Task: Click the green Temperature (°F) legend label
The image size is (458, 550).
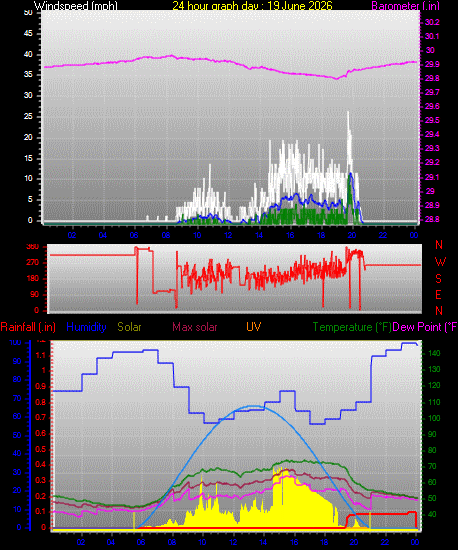Action: (x=352, y=327)
